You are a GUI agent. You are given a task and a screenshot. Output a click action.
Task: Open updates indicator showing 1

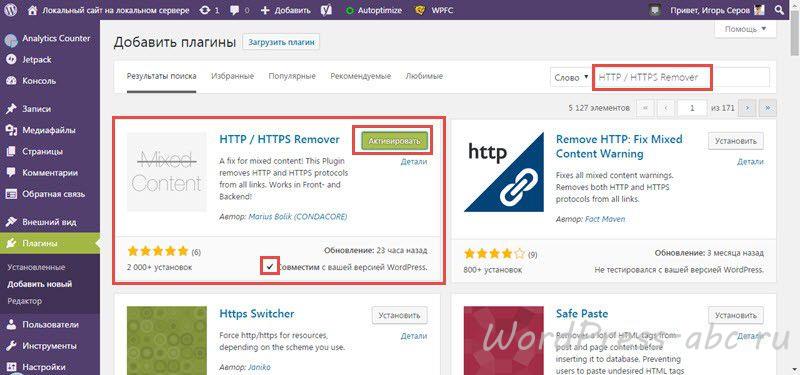point(209,10)
